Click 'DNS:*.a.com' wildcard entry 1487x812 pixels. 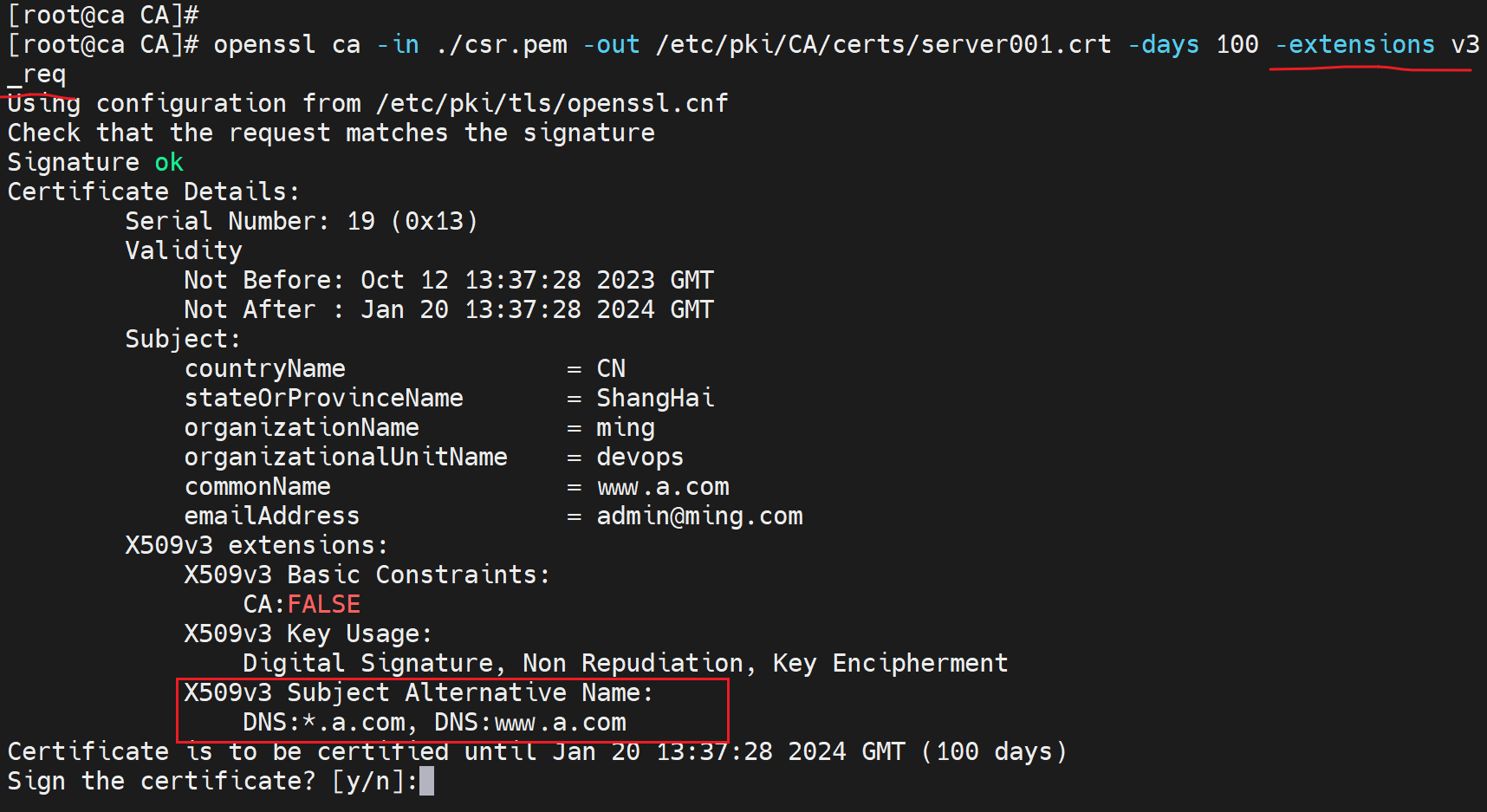tap(325, 722)
